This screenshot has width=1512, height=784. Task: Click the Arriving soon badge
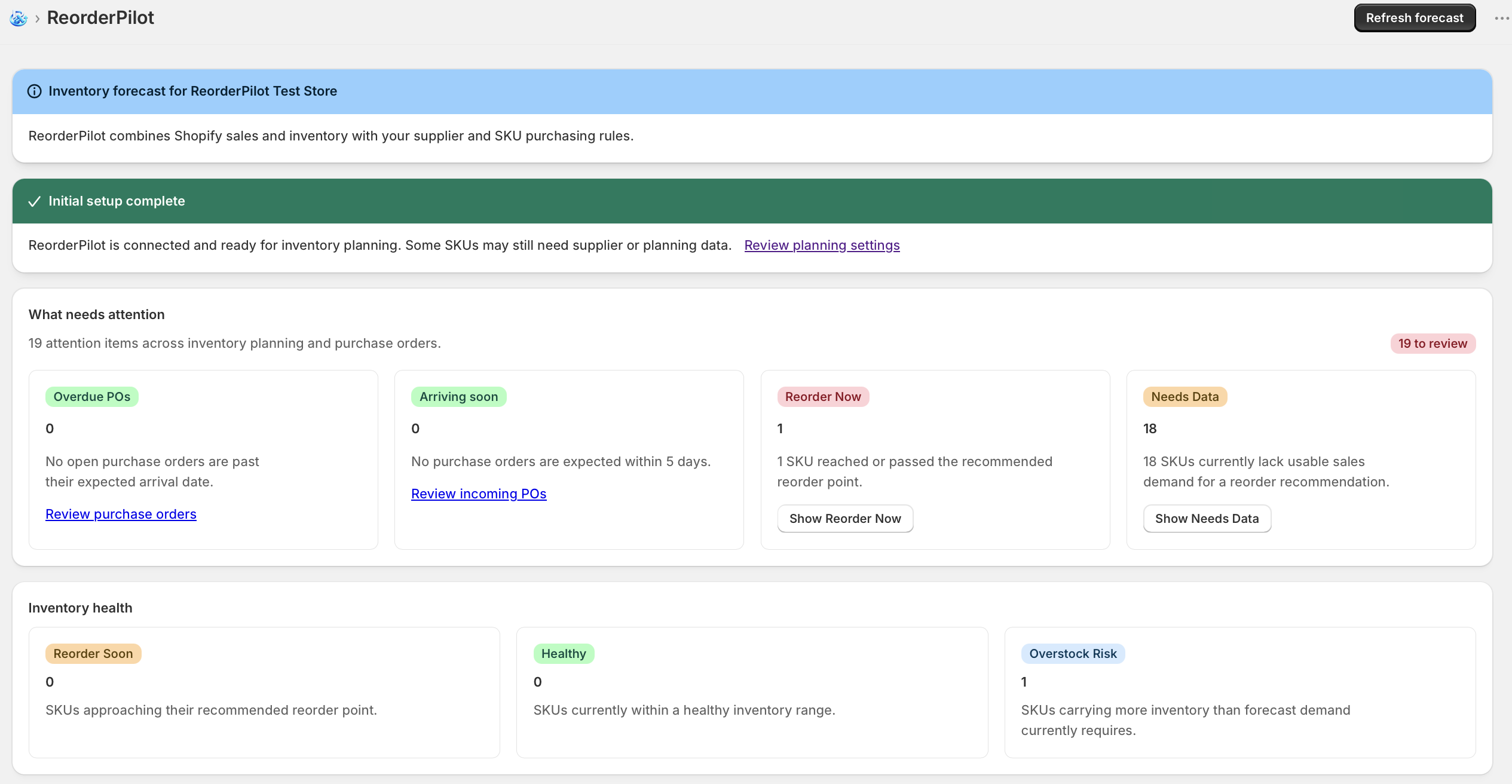tap(458, 397)
